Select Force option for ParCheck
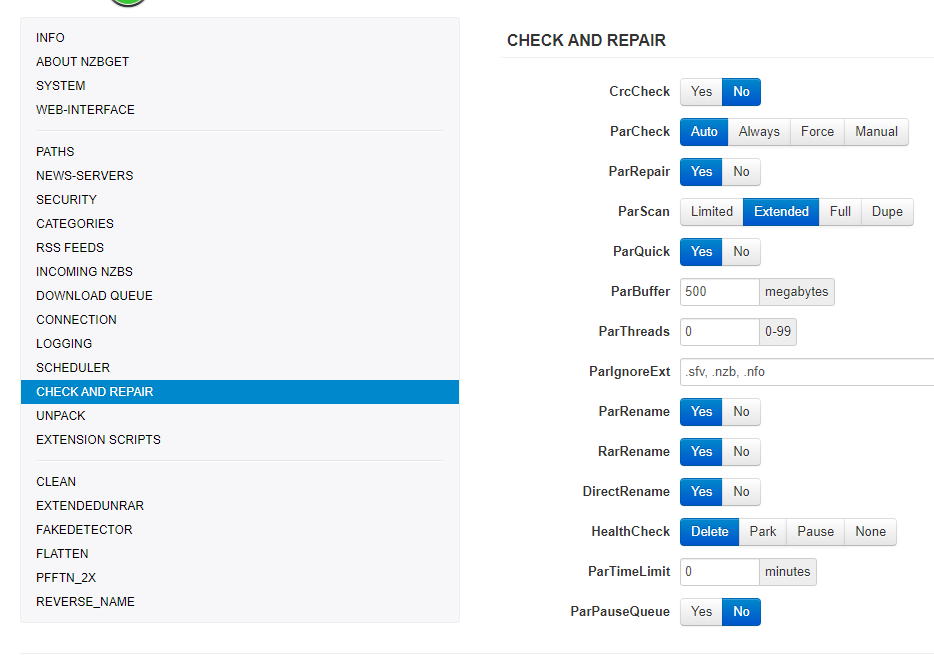934x655 pixels. click(x=817, y=132)
